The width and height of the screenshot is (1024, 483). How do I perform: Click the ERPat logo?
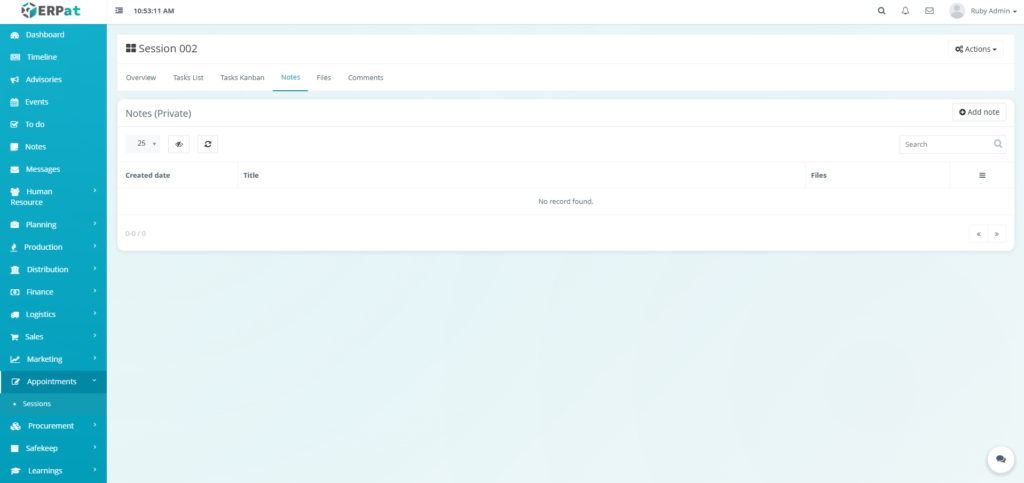pos(53,11)
